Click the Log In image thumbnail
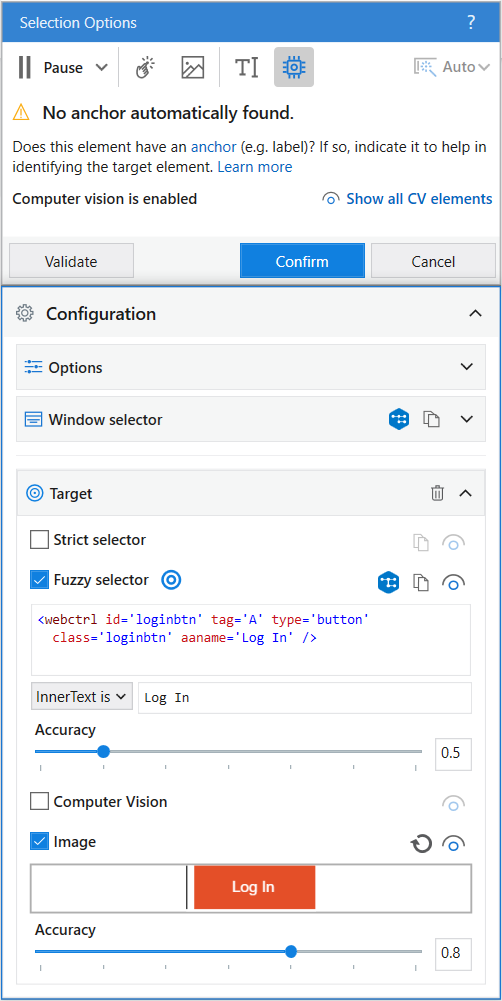502x1001 pixels. [x=251, y=888]
